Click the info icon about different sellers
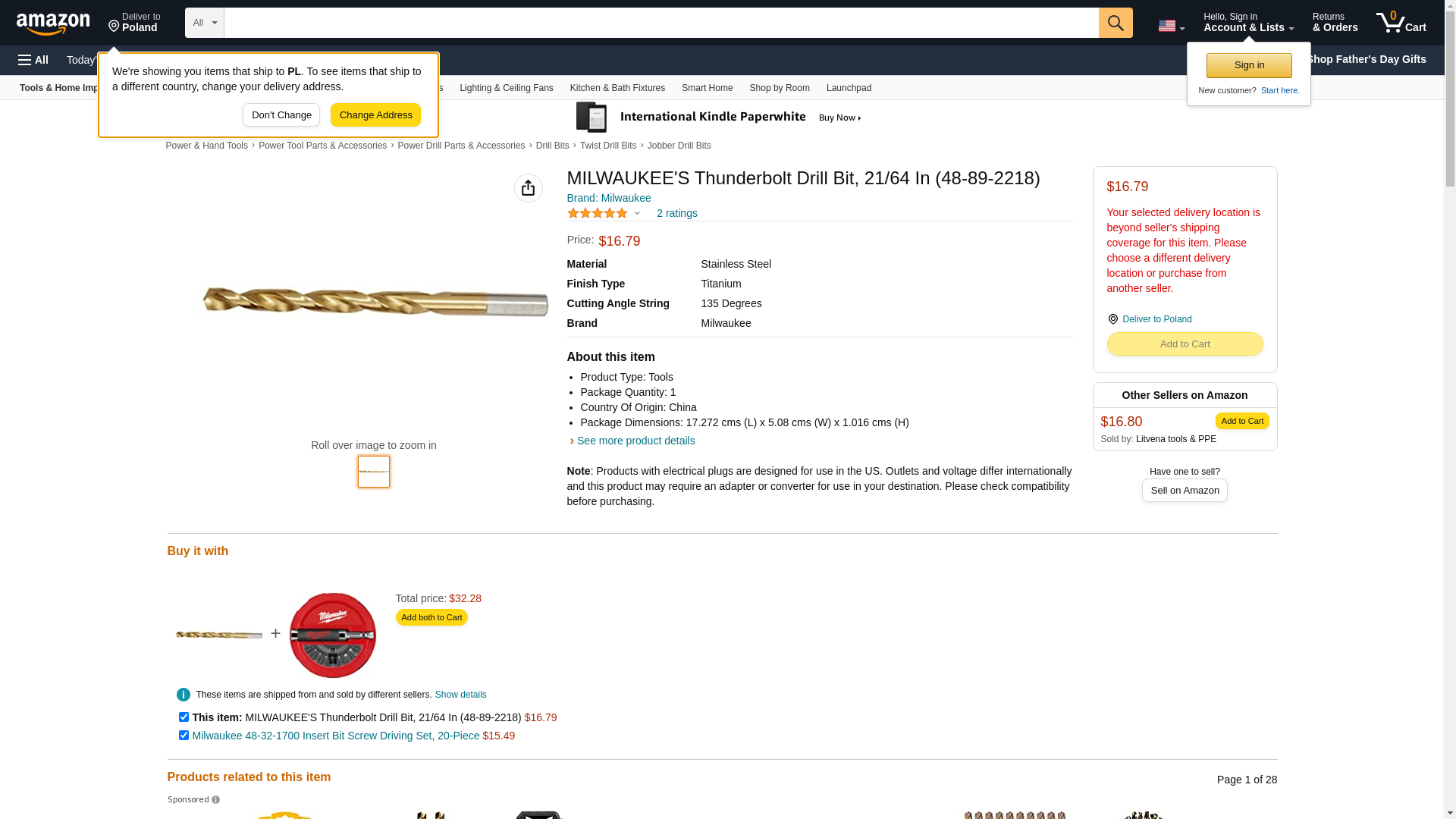Screen dimensions: 1456x819 click(x=184, y=695)
